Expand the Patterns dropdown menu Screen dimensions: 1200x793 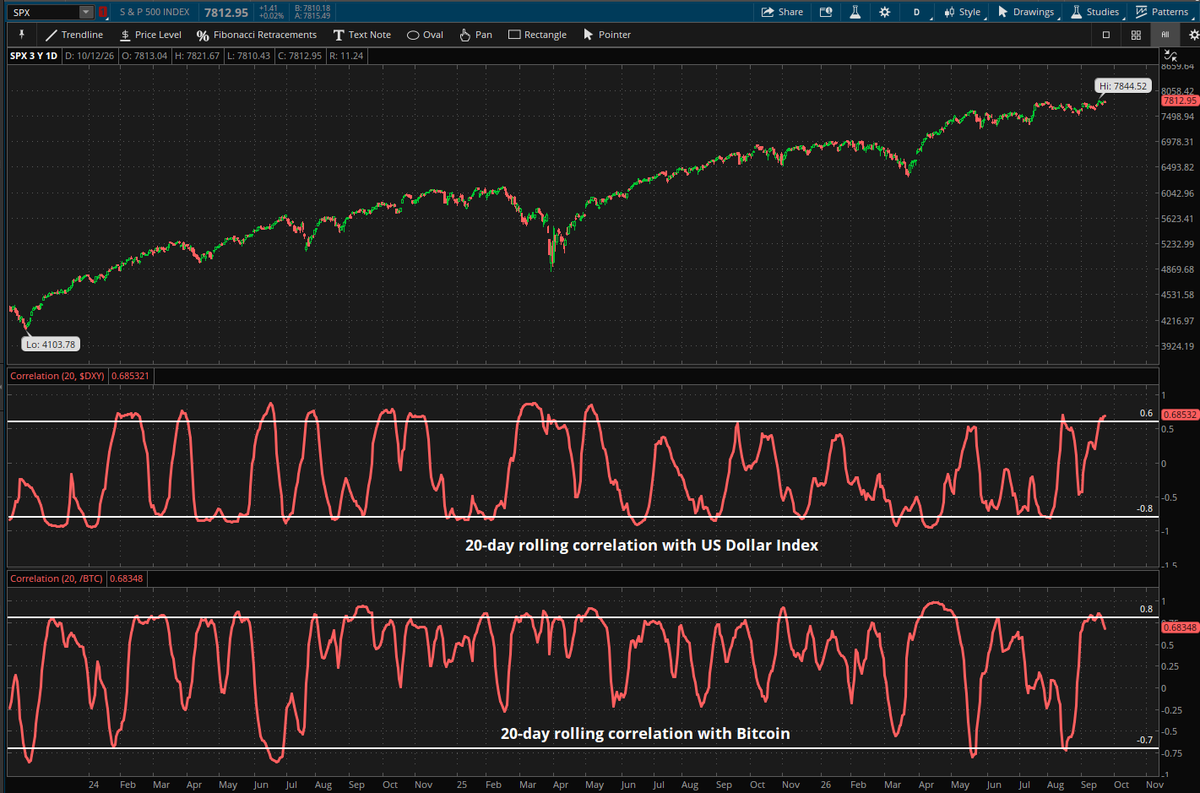click(1162, 12)
